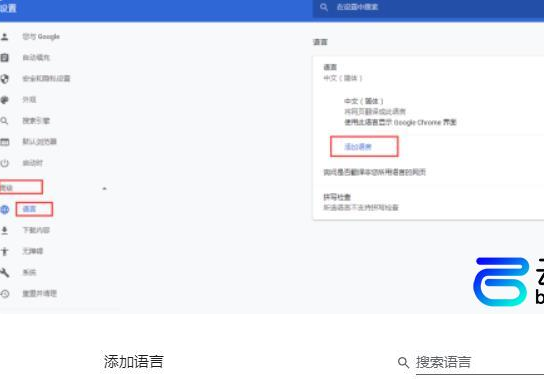
Task: Click magnifier icon beside 搜索语言
Action: pos(403,363)
